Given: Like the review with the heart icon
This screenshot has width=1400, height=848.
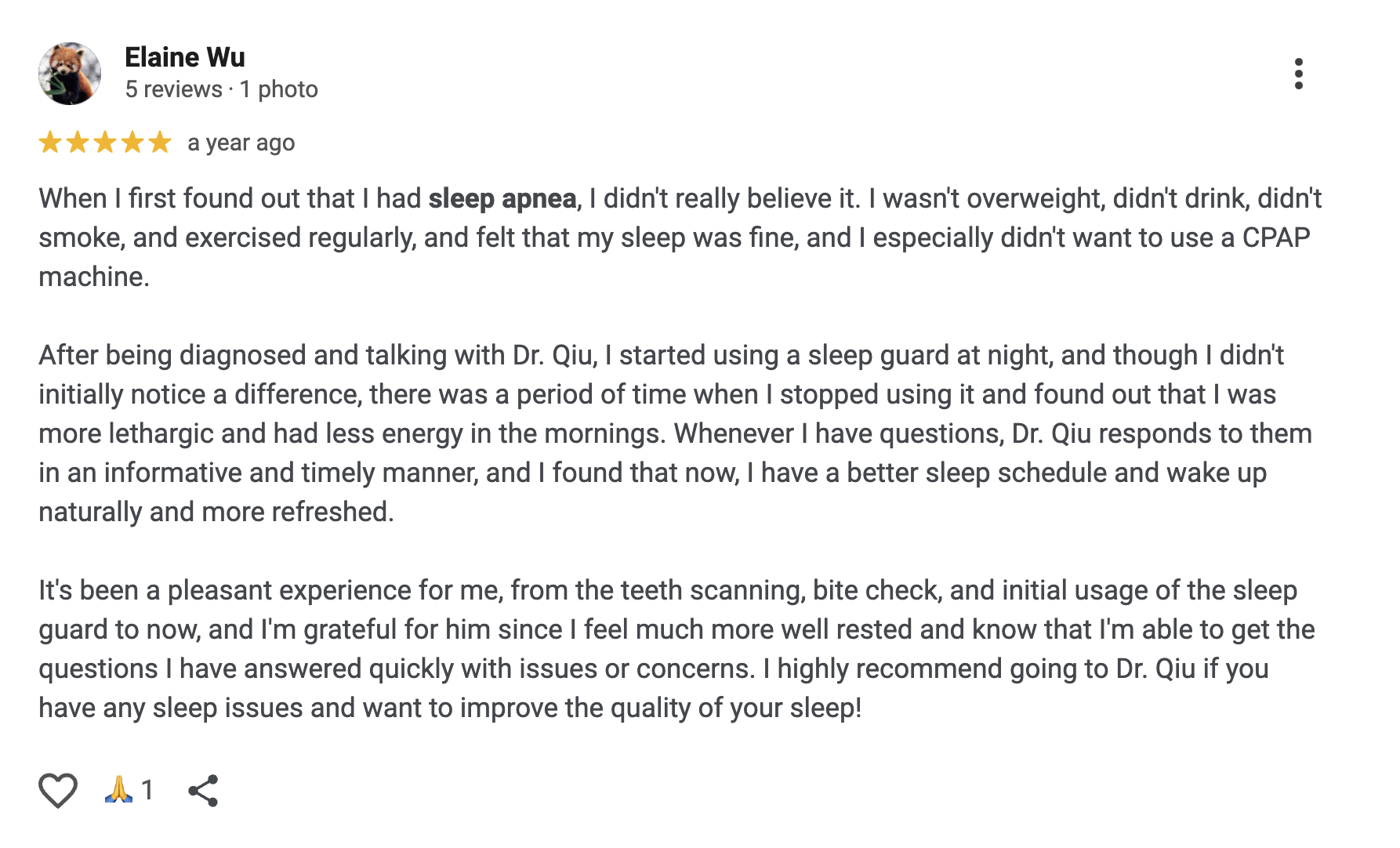Looking at the screenshot, I should click(x=58, y=790).
